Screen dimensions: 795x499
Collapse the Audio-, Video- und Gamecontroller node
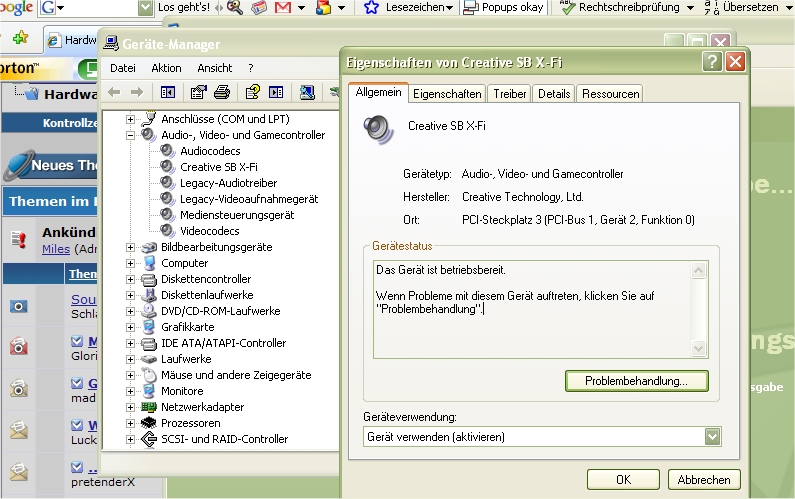tap(130, 135)
